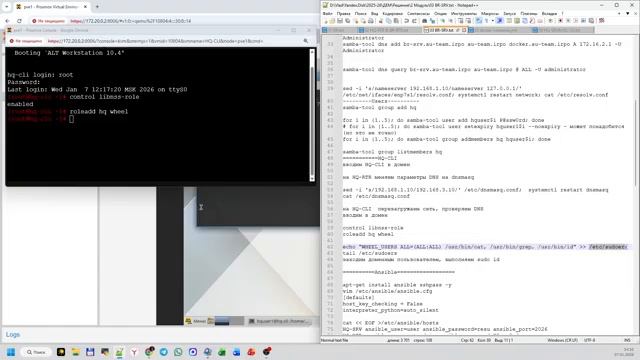Image resolution: width=640 pixels, height=360 pixels.
Task: Expand Show All Characters dropdown arrow
Action: [x=493, y=20]
